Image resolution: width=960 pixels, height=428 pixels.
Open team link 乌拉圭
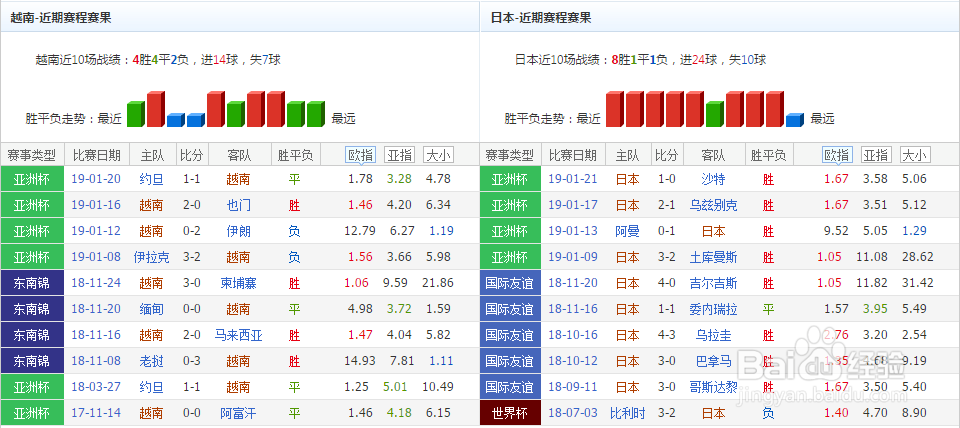pyautogui.click(x=713, y=335)
